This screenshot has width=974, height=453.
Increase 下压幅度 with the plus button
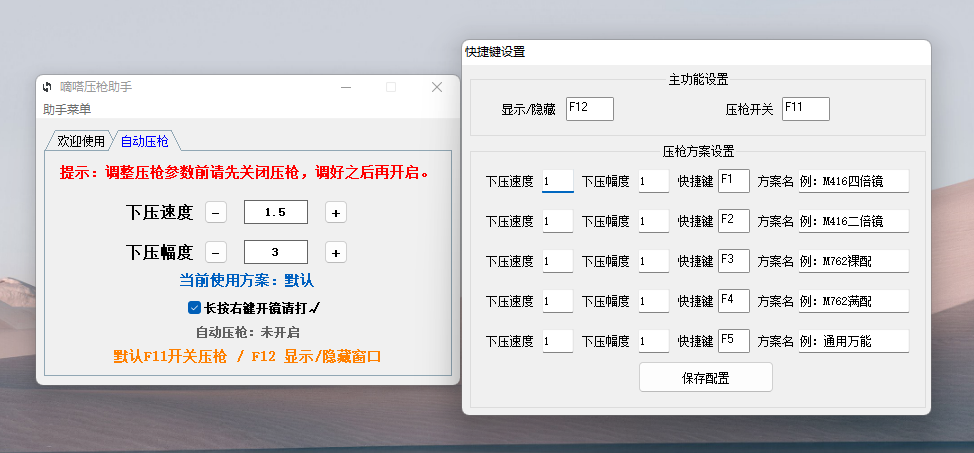pyautogui.click(x=336, y=252)
